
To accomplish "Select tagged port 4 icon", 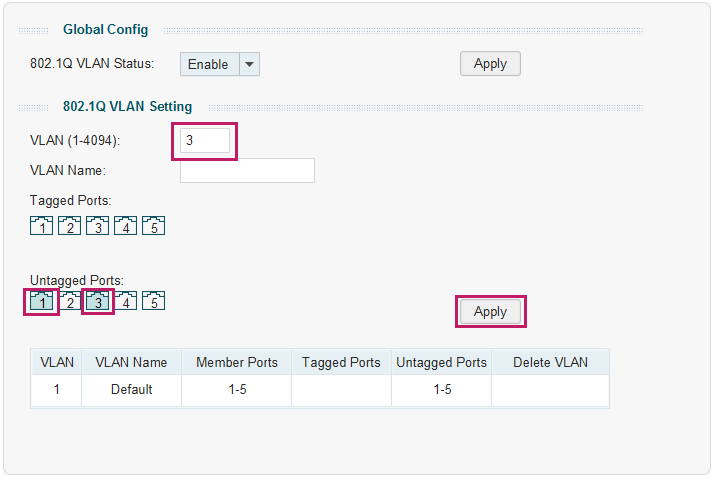I will click(x=125, y=225).
